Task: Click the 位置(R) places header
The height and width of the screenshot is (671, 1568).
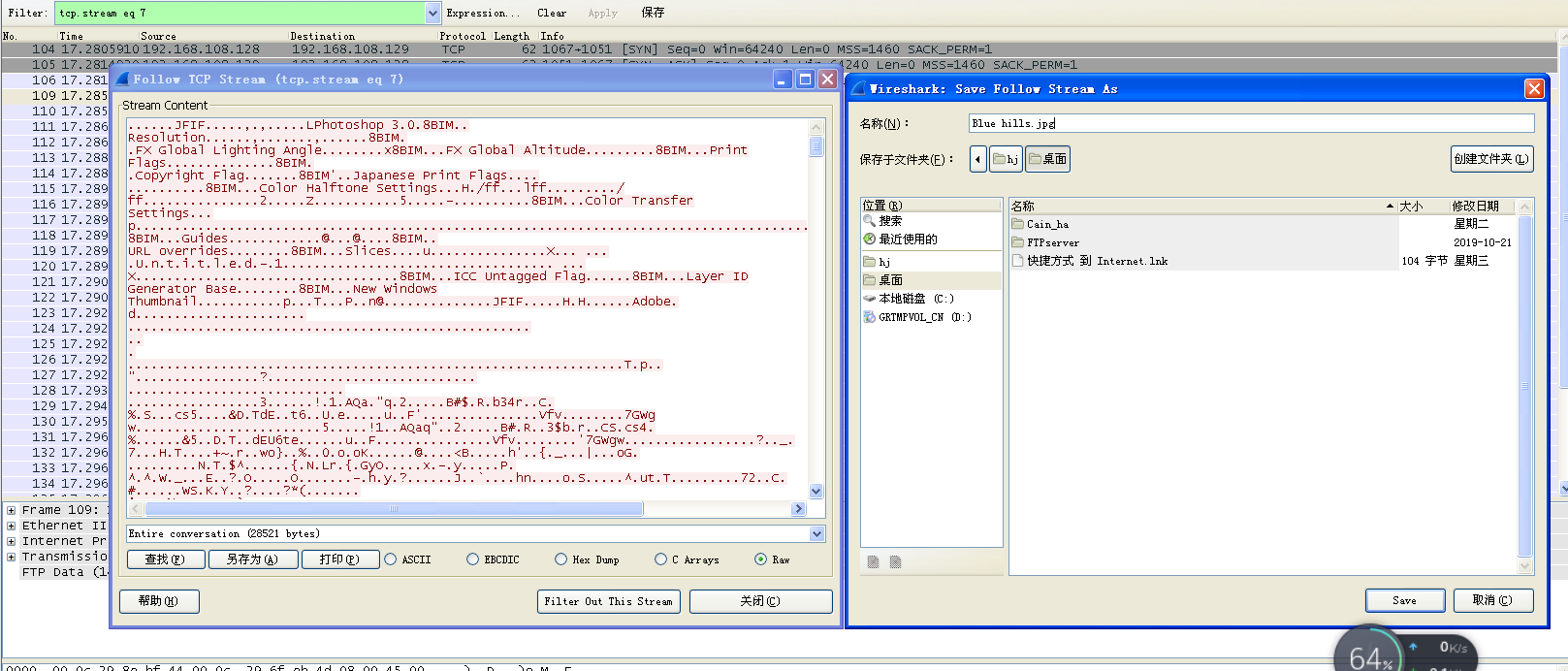Action: pyautogui.click(x=931, y=206)
